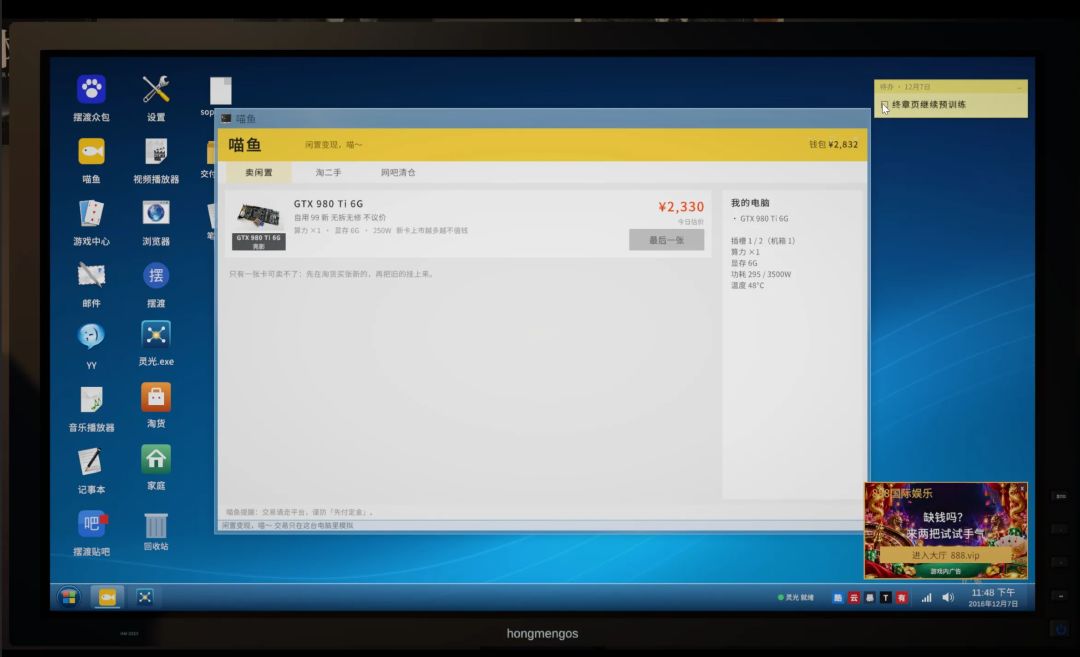Select the 灵光 app pinned in the taskbar

[145, 597]
